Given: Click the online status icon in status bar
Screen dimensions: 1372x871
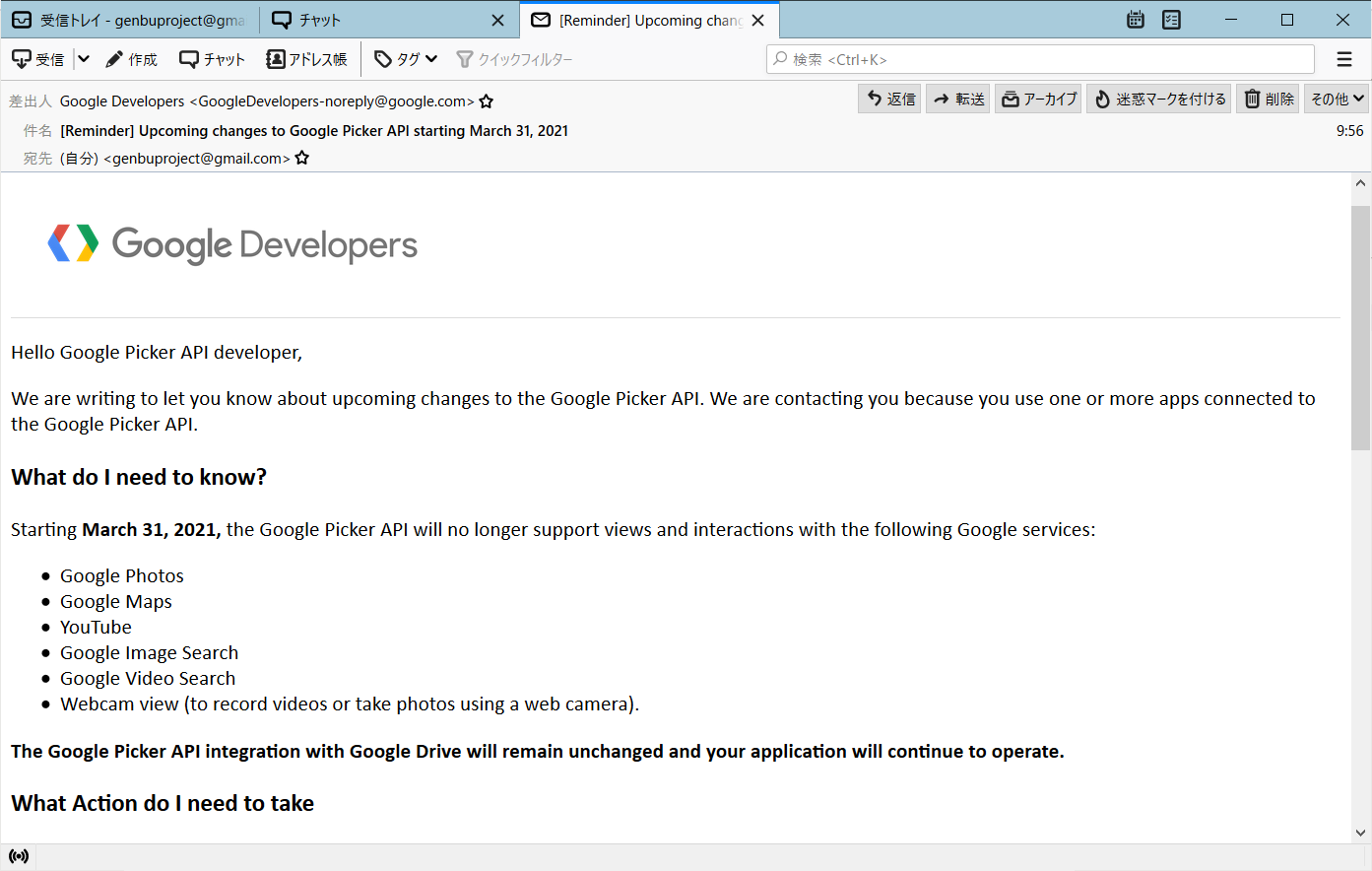Looking at the screenshot, I should tap(19, 856).
